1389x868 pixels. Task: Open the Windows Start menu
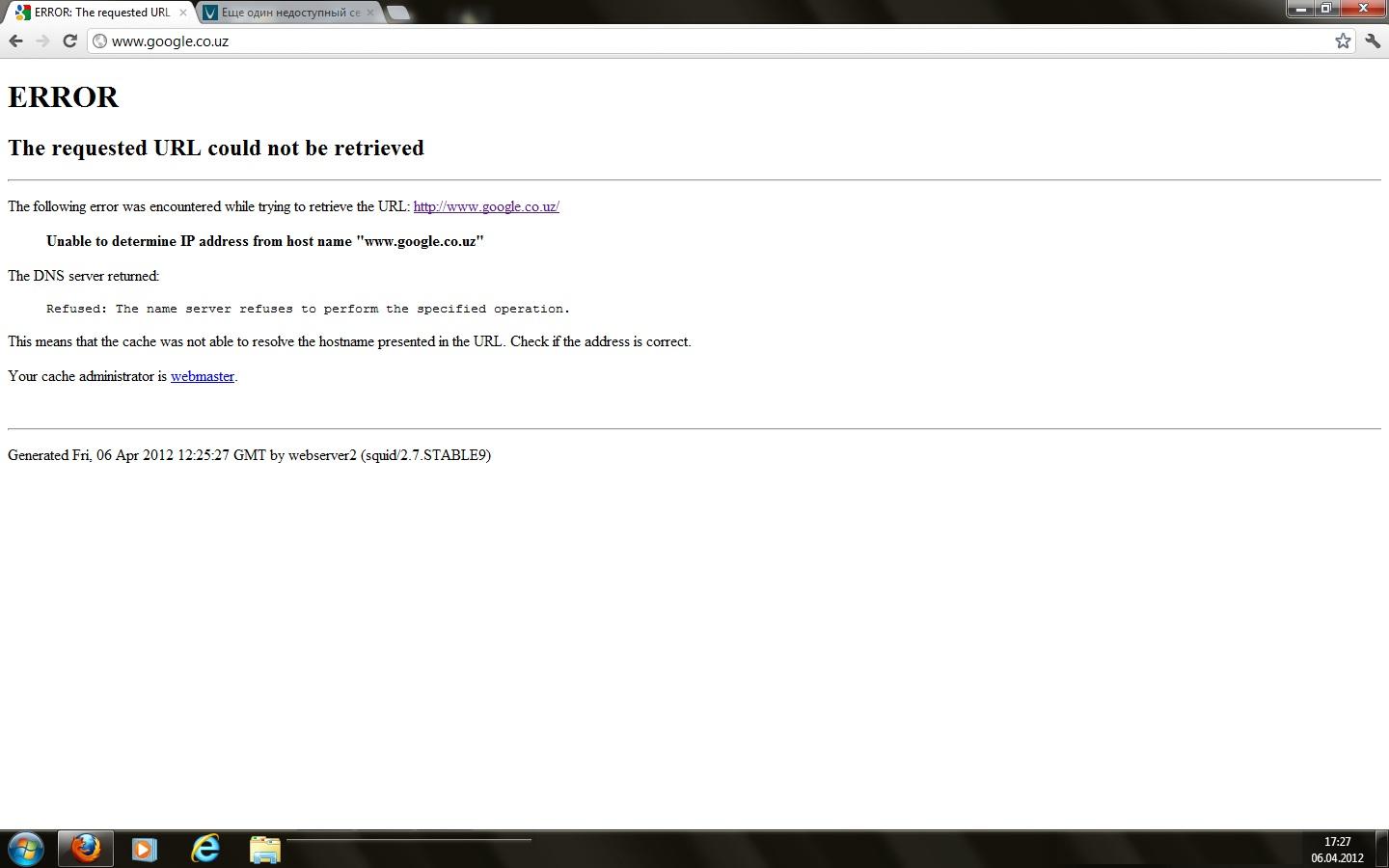pyautogui.click(x=26, y=850)
